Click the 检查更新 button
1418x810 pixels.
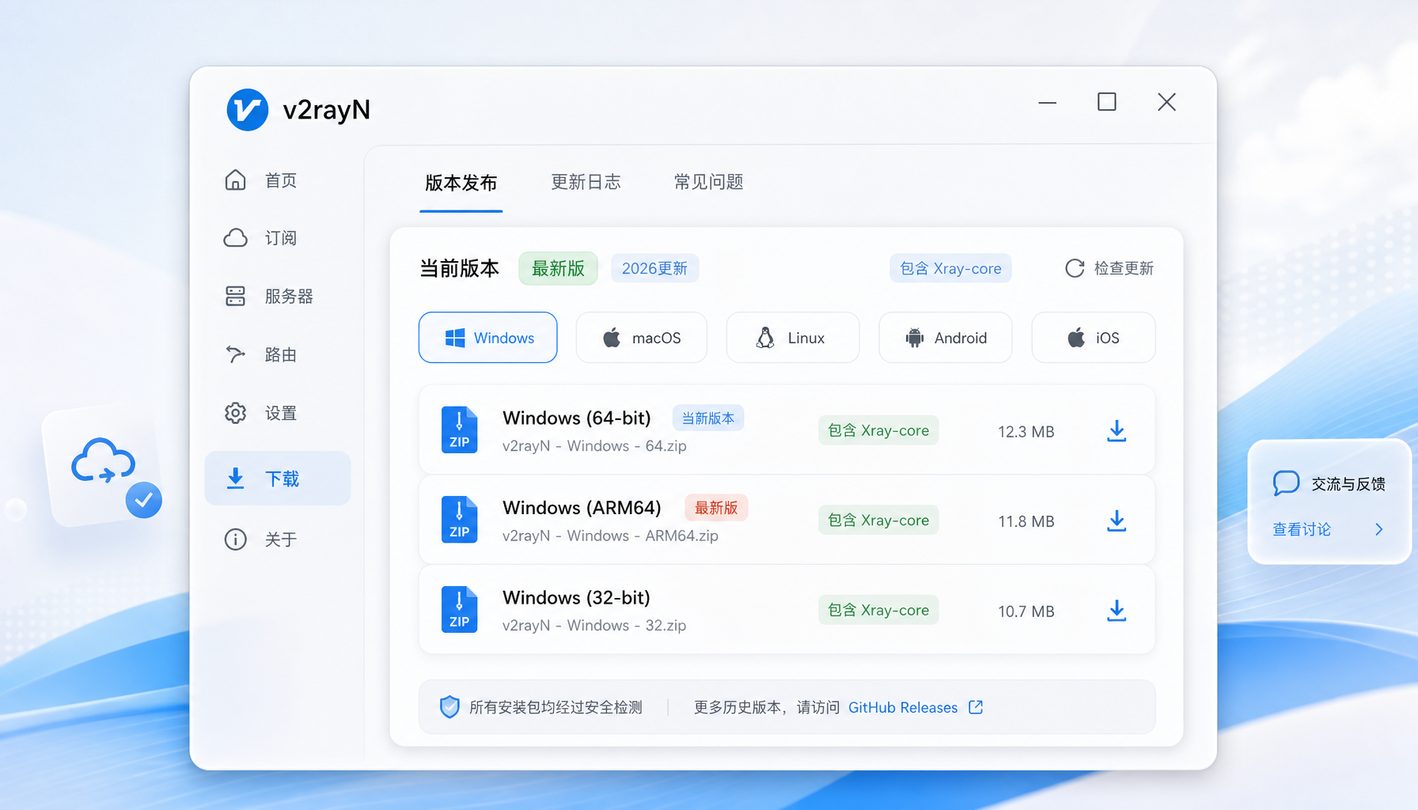(1110, 268)
